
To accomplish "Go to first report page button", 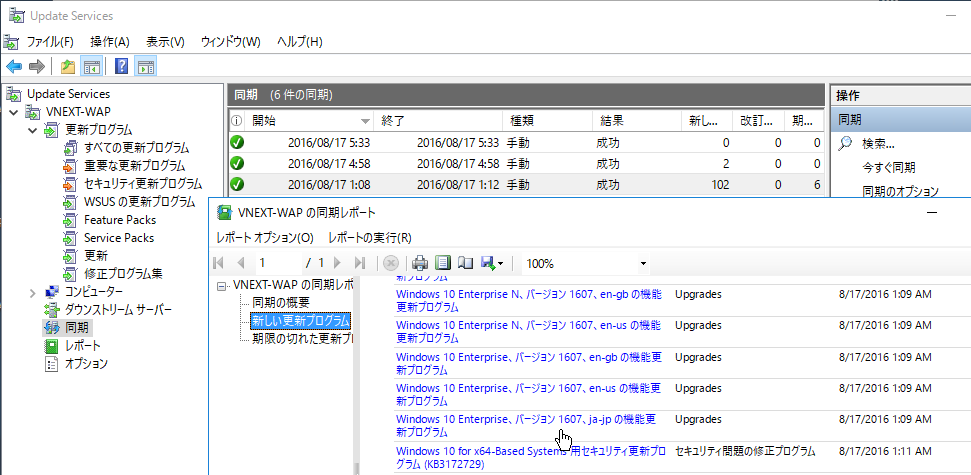I will pos(219,263).
